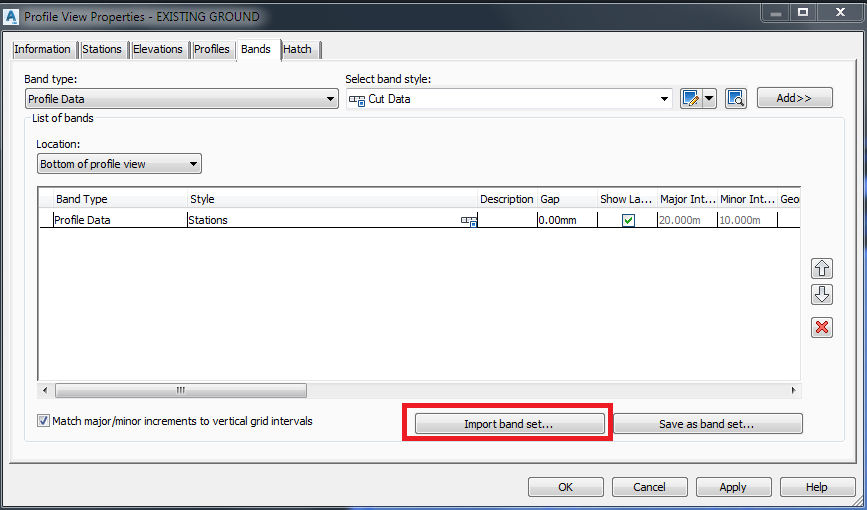The image size is (867, 510).
Task: Click the 0.00mm gap value
Action: click(567, 220)
